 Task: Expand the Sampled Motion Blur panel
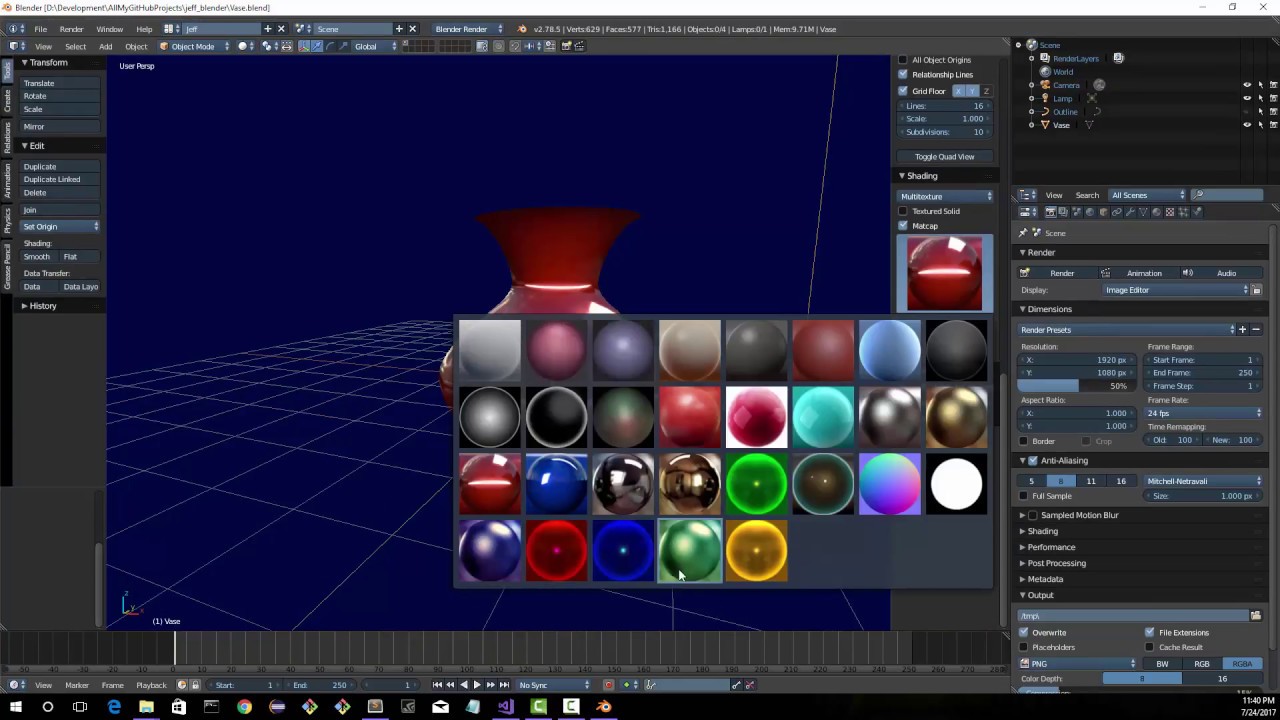1079,515
